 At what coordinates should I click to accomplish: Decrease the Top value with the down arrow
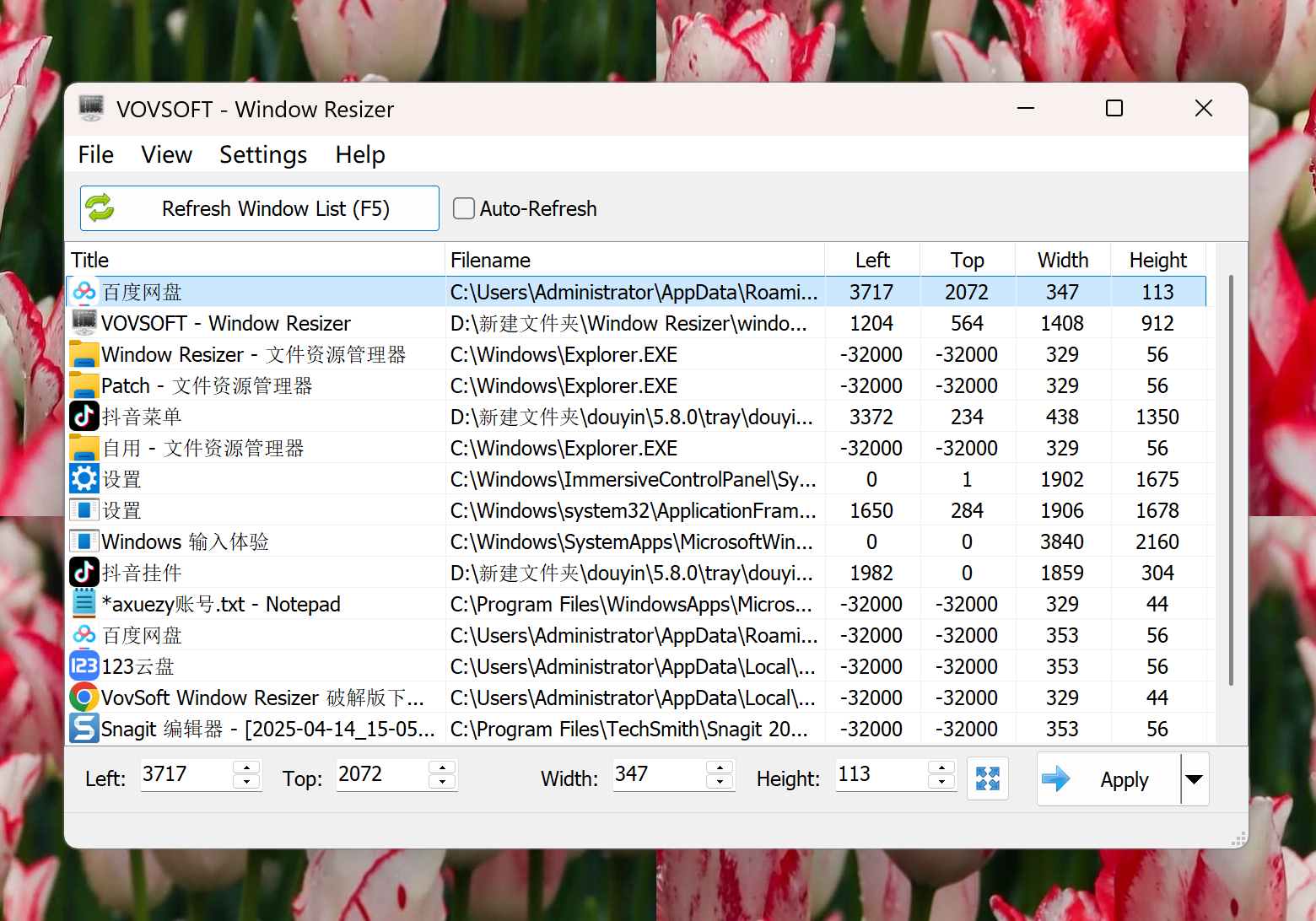(x=442, y=782)
